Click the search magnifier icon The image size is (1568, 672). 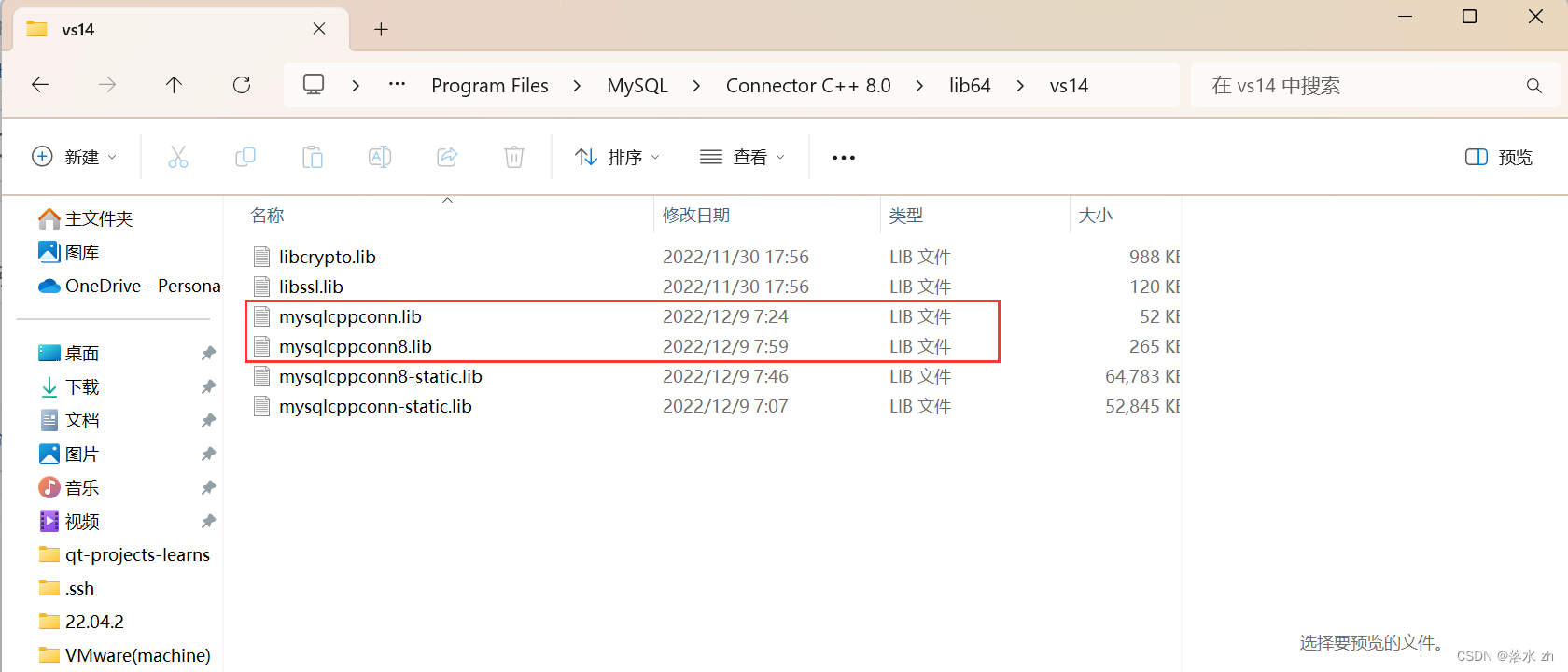[1533, 86]
